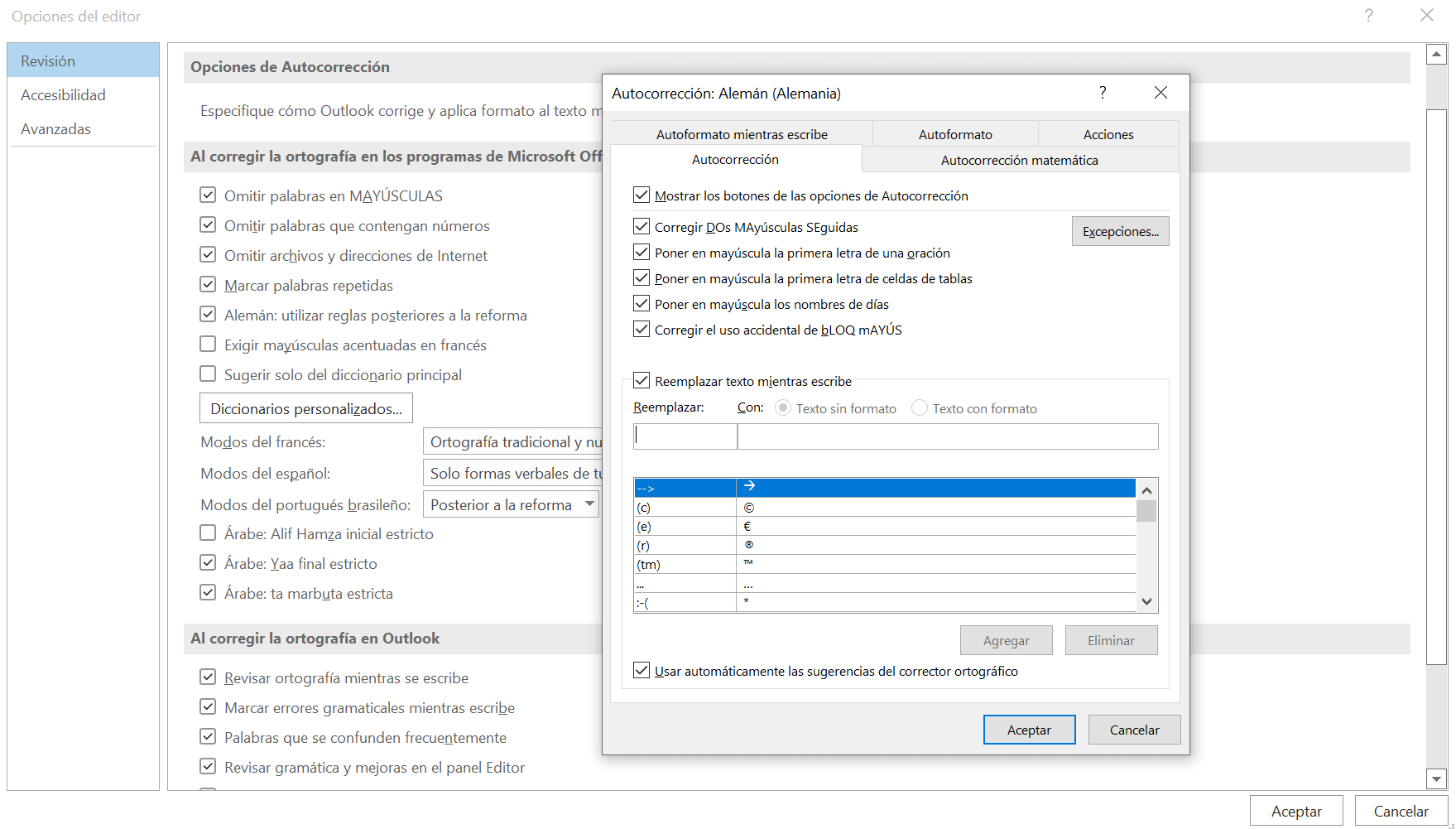Select the (c) copyright replacement row
This screenshot has width=1456, height=829.
click(885, 507)
